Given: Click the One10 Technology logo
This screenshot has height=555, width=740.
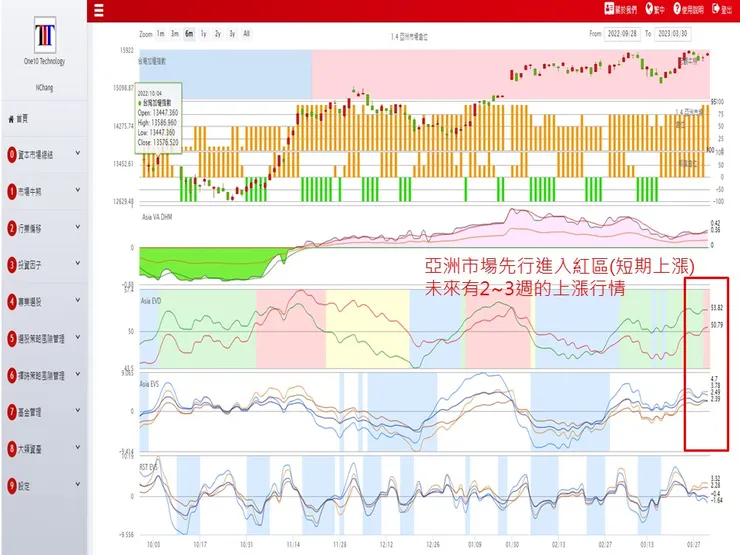Looking at the screenshot, I should (x=45, y=35).
